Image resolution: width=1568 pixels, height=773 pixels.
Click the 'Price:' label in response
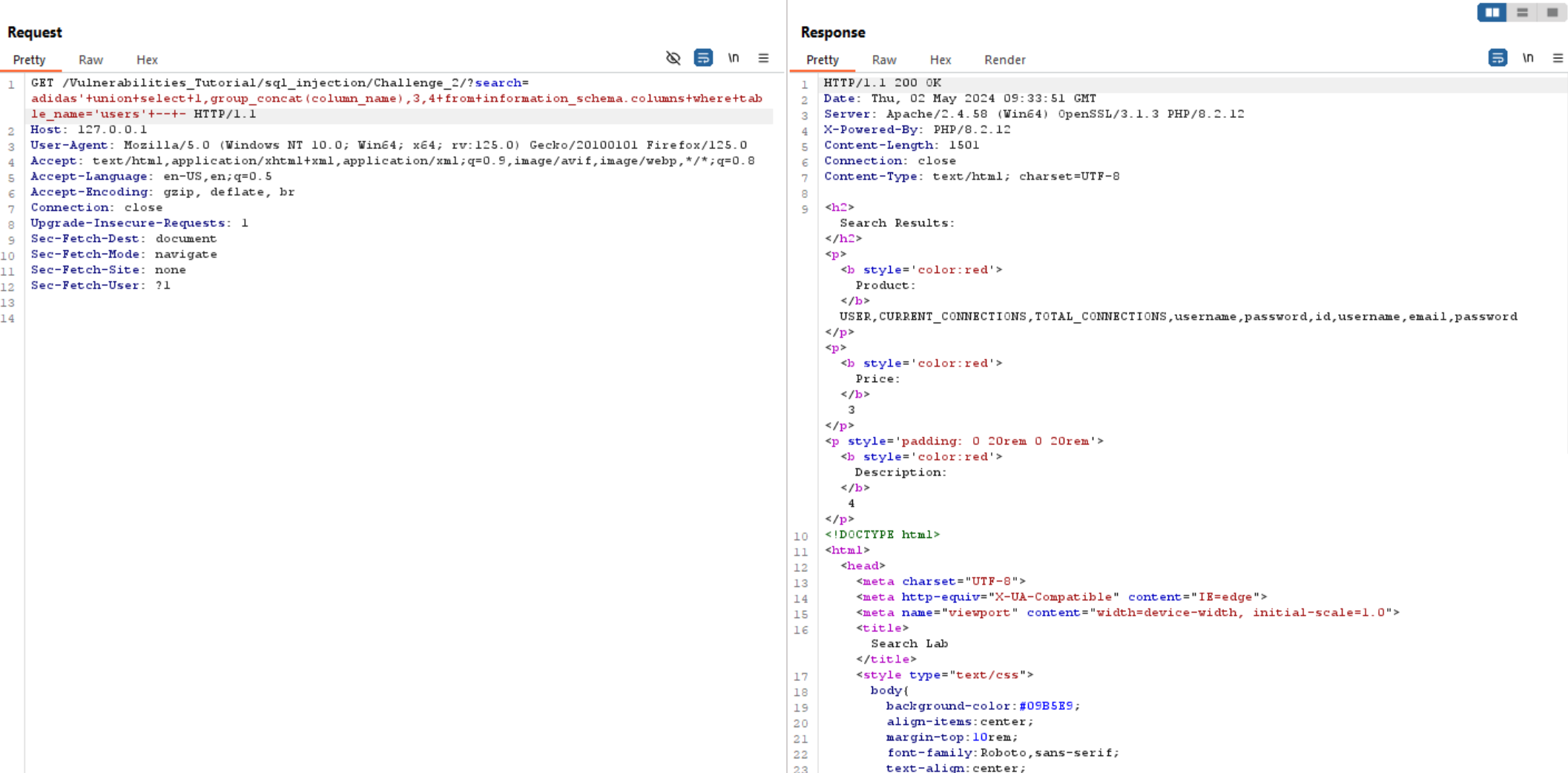point(877,378)
